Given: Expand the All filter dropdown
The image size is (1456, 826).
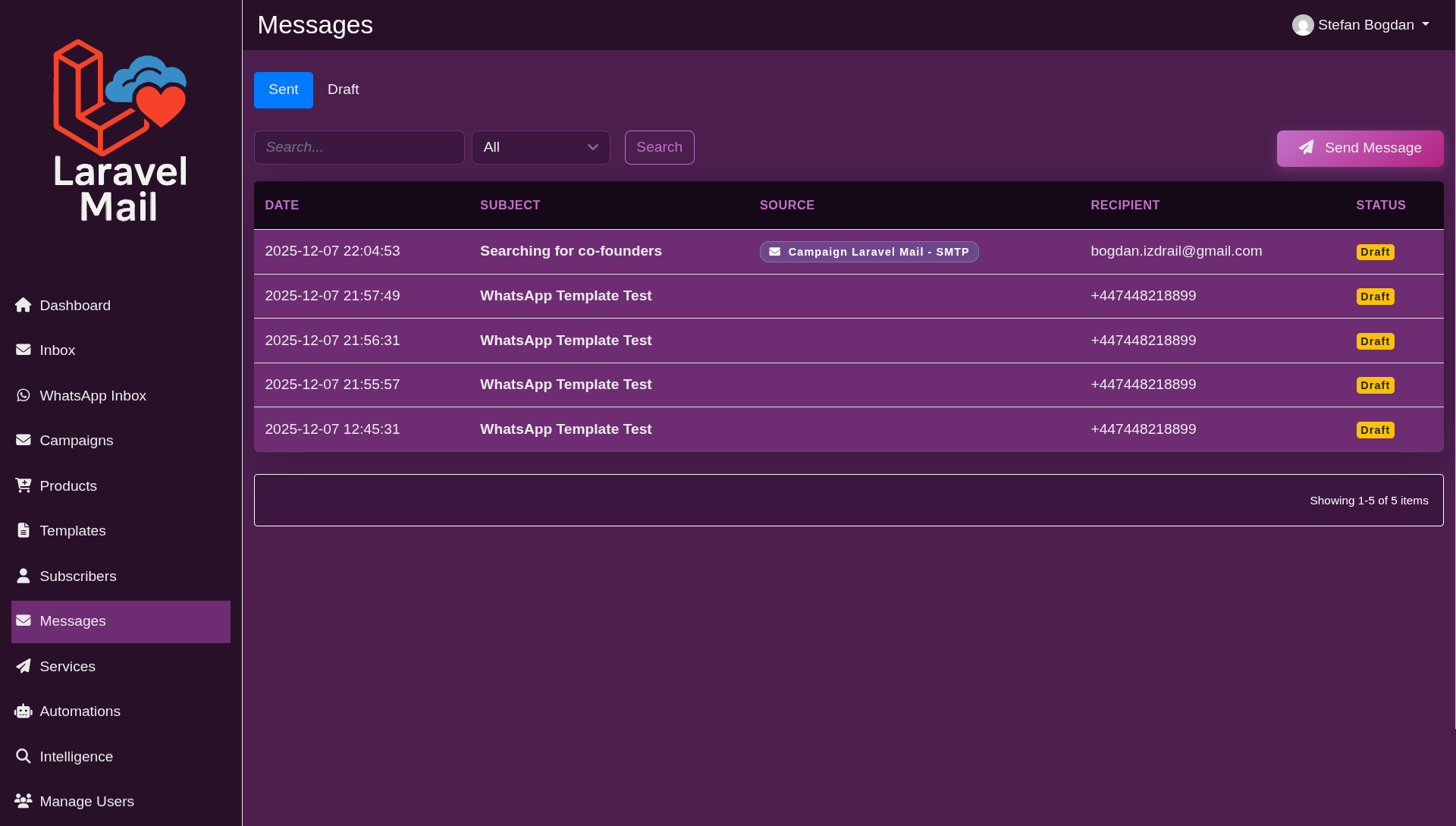Looking at the screenshot, I should coord(541,147).
